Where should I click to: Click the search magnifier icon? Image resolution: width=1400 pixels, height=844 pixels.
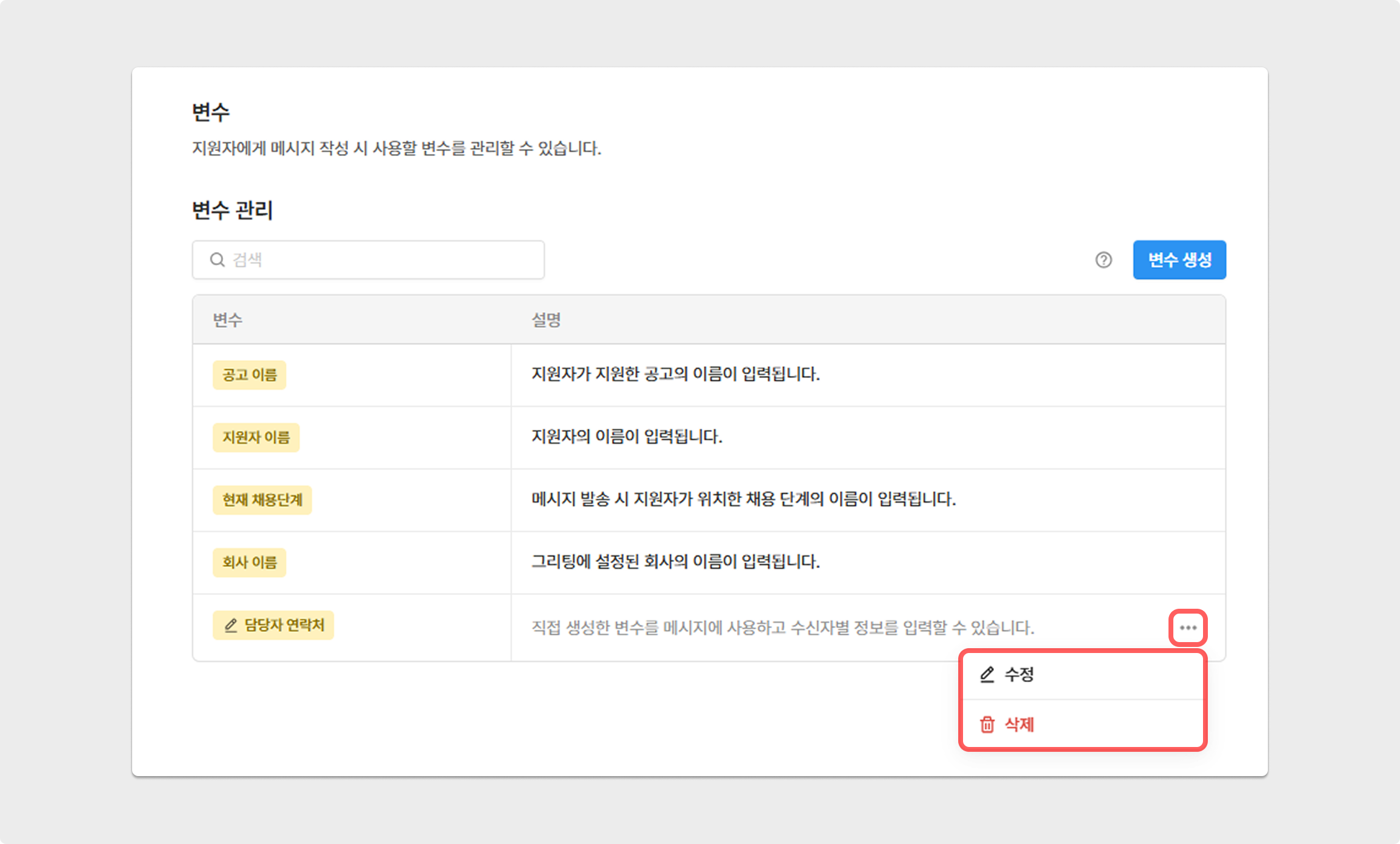(217, 260)
